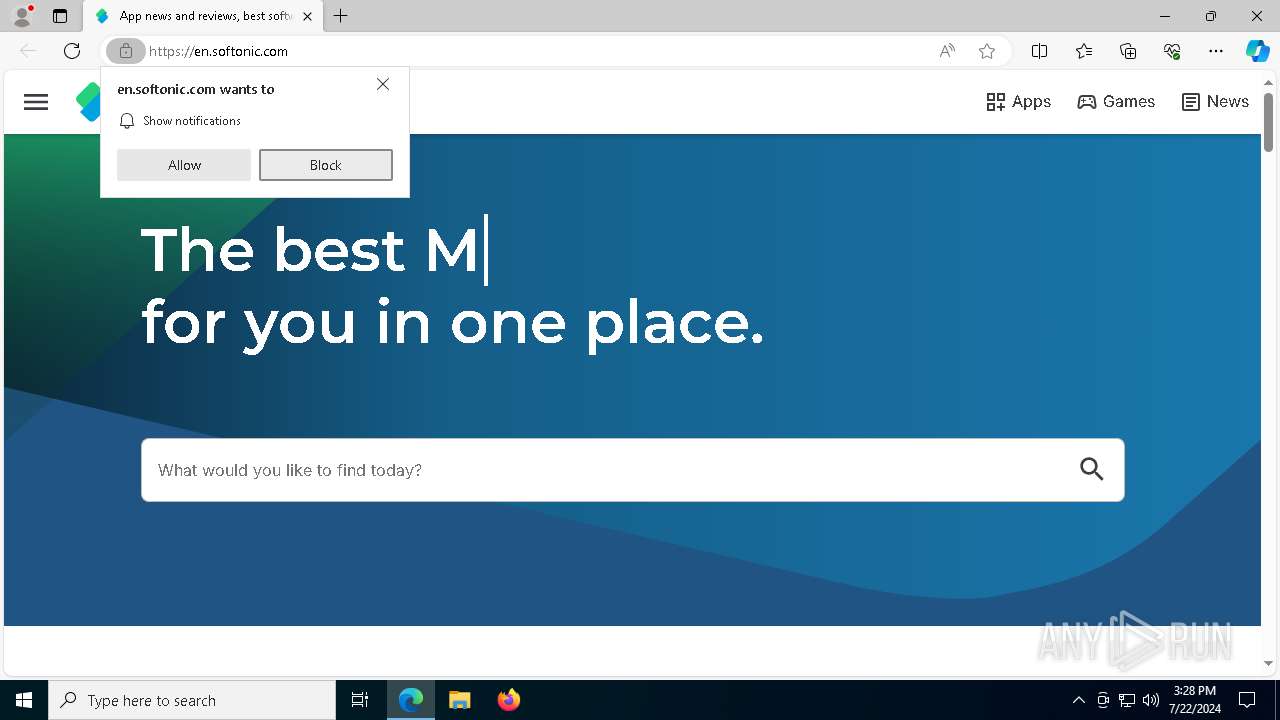Open the Windows Start menu
Image resolution: width=1280 pixels, height=720 pixels.
24,700
